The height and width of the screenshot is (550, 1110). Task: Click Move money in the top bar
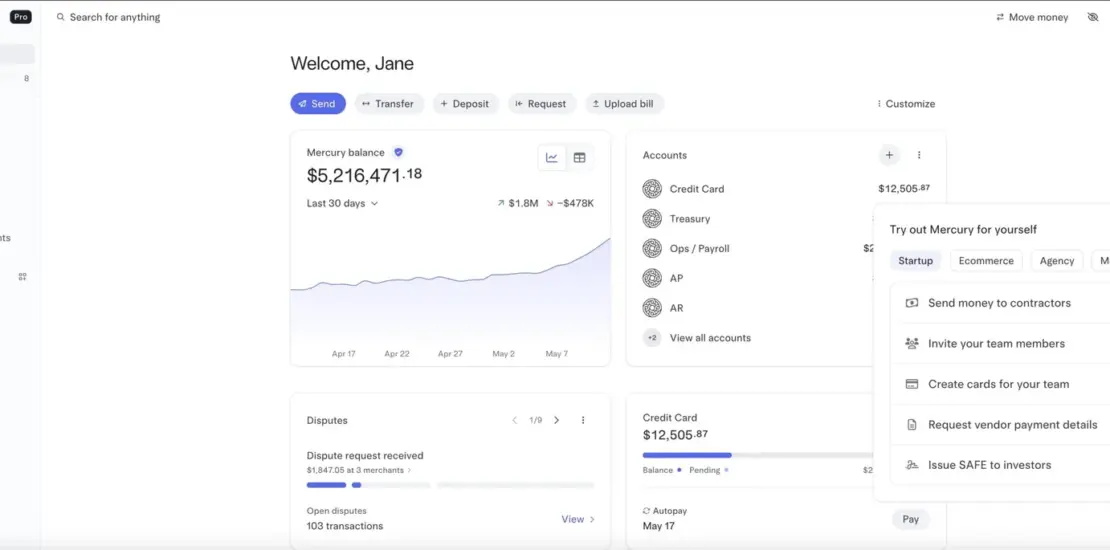coord(1032,17)
